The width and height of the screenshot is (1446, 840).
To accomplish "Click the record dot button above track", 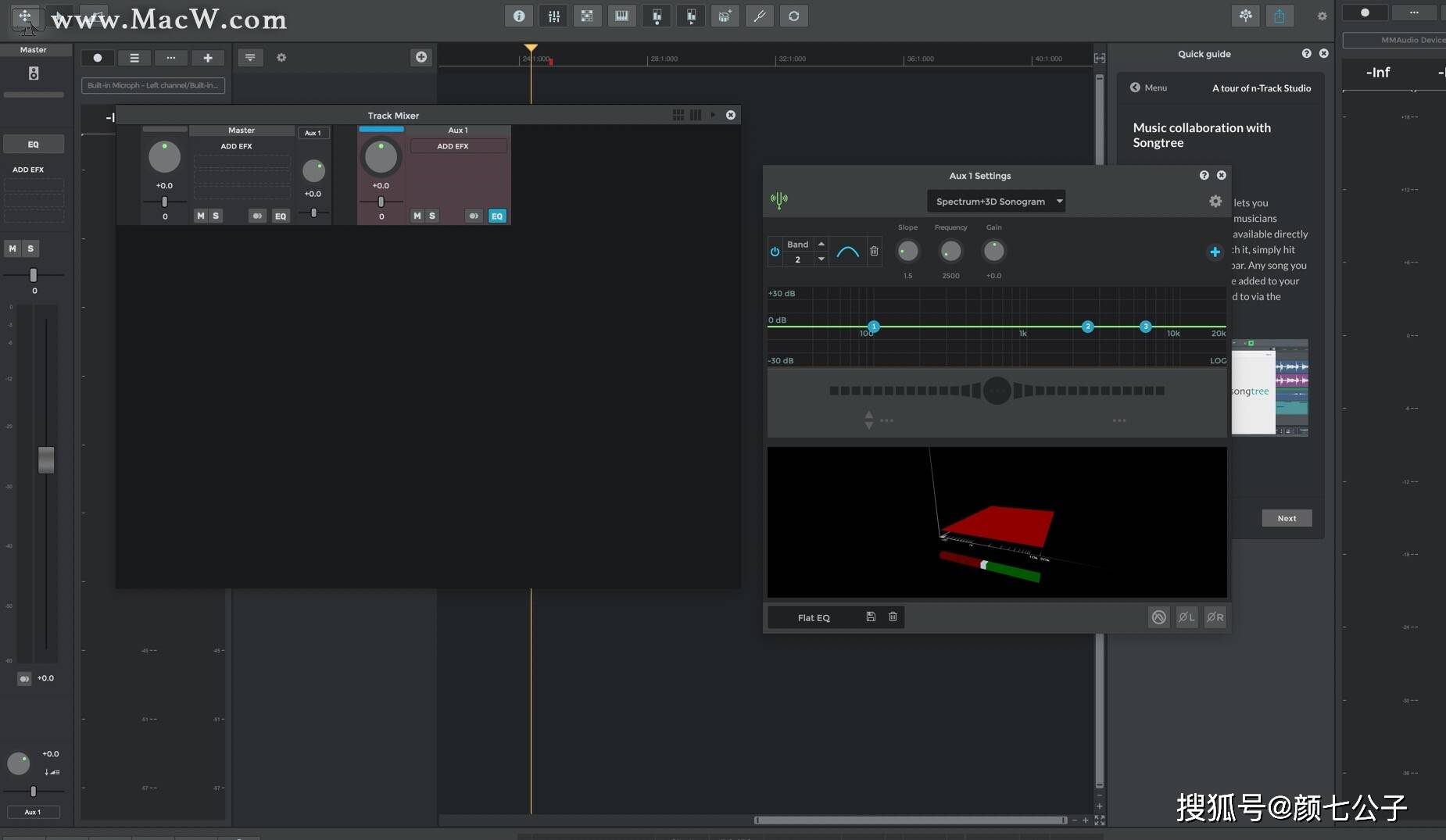I will 98,58.
